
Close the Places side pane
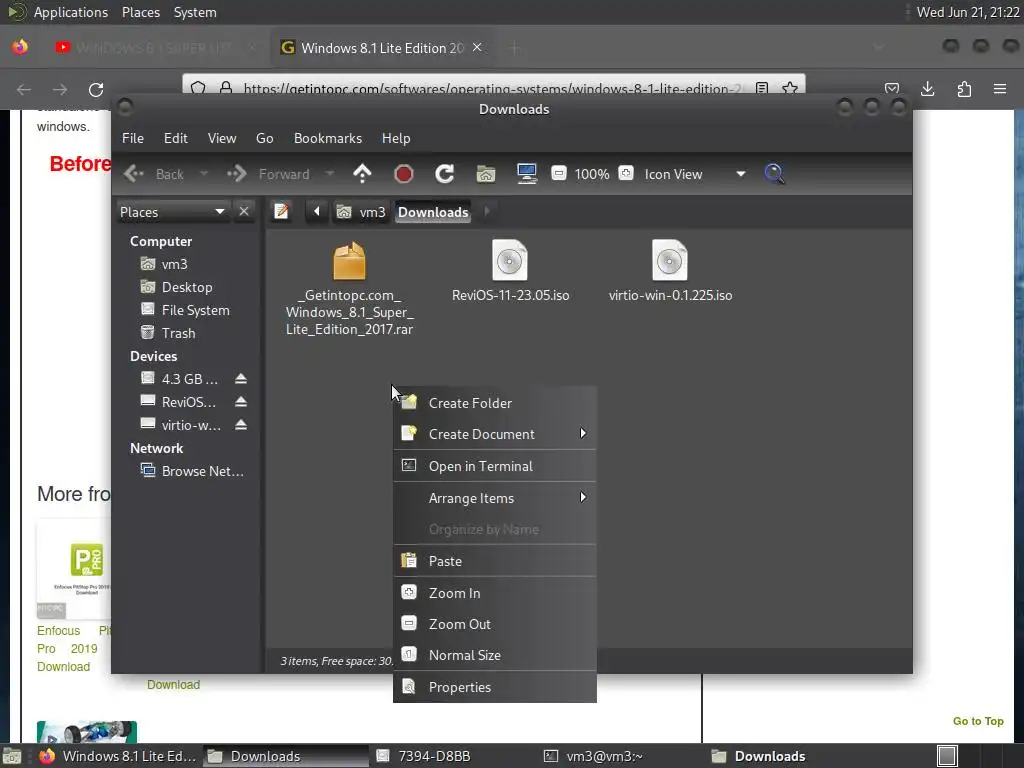coord(244,212)
